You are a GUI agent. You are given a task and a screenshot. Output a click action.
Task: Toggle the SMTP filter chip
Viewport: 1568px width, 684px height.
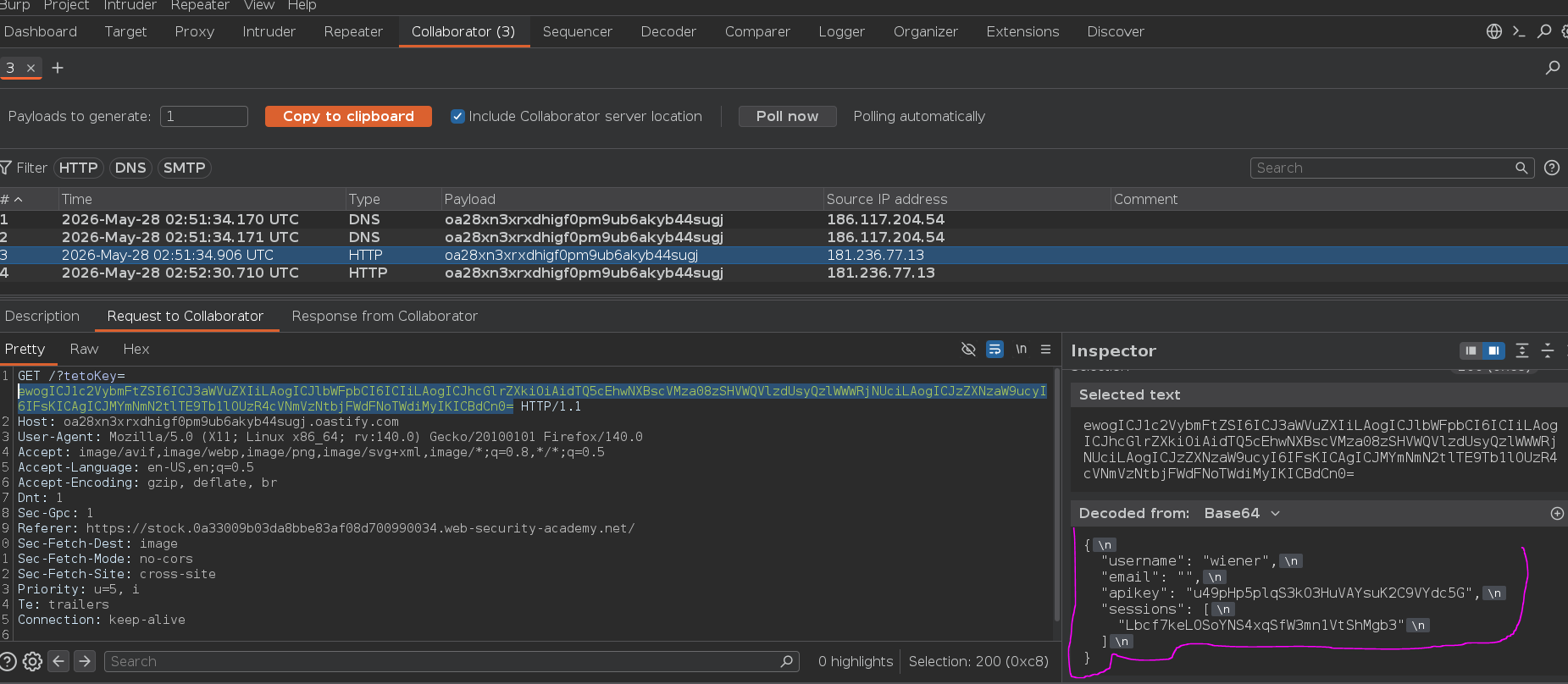184,168
